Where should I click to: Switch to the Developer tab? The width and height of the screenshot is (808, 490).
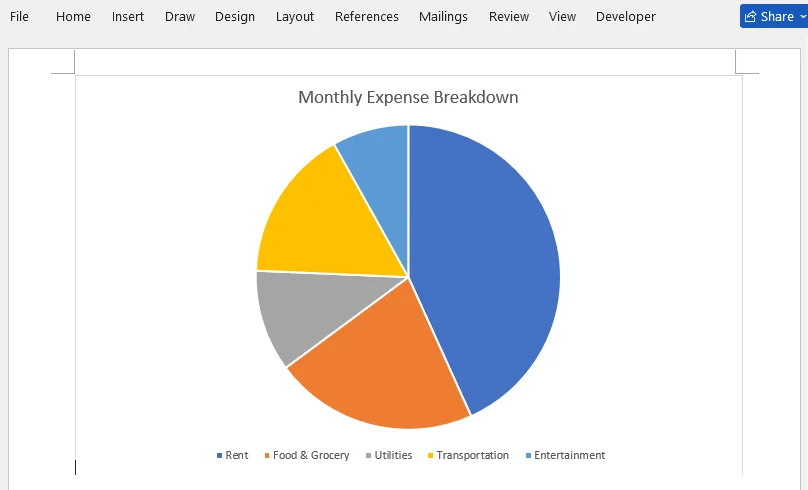(x=626, y=16)
